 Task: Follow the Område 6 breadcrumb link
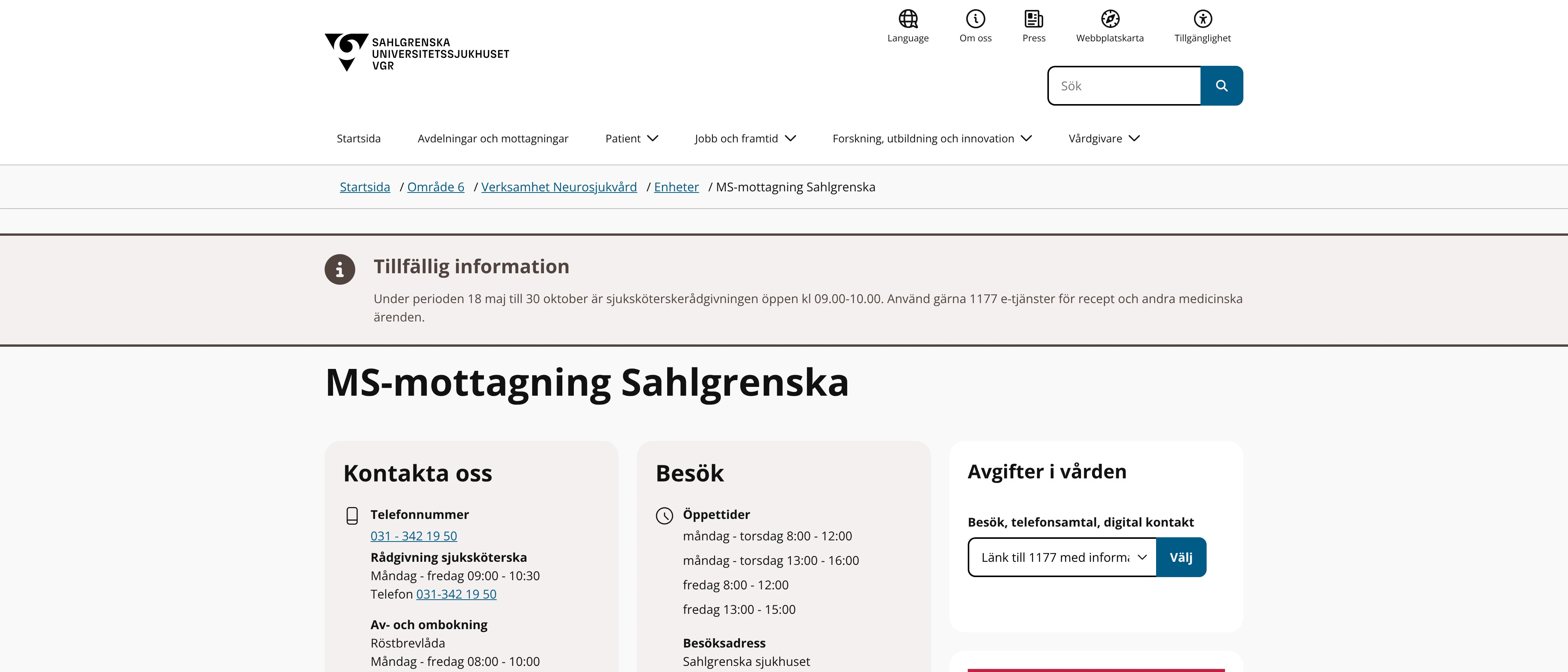click(435, 187)
